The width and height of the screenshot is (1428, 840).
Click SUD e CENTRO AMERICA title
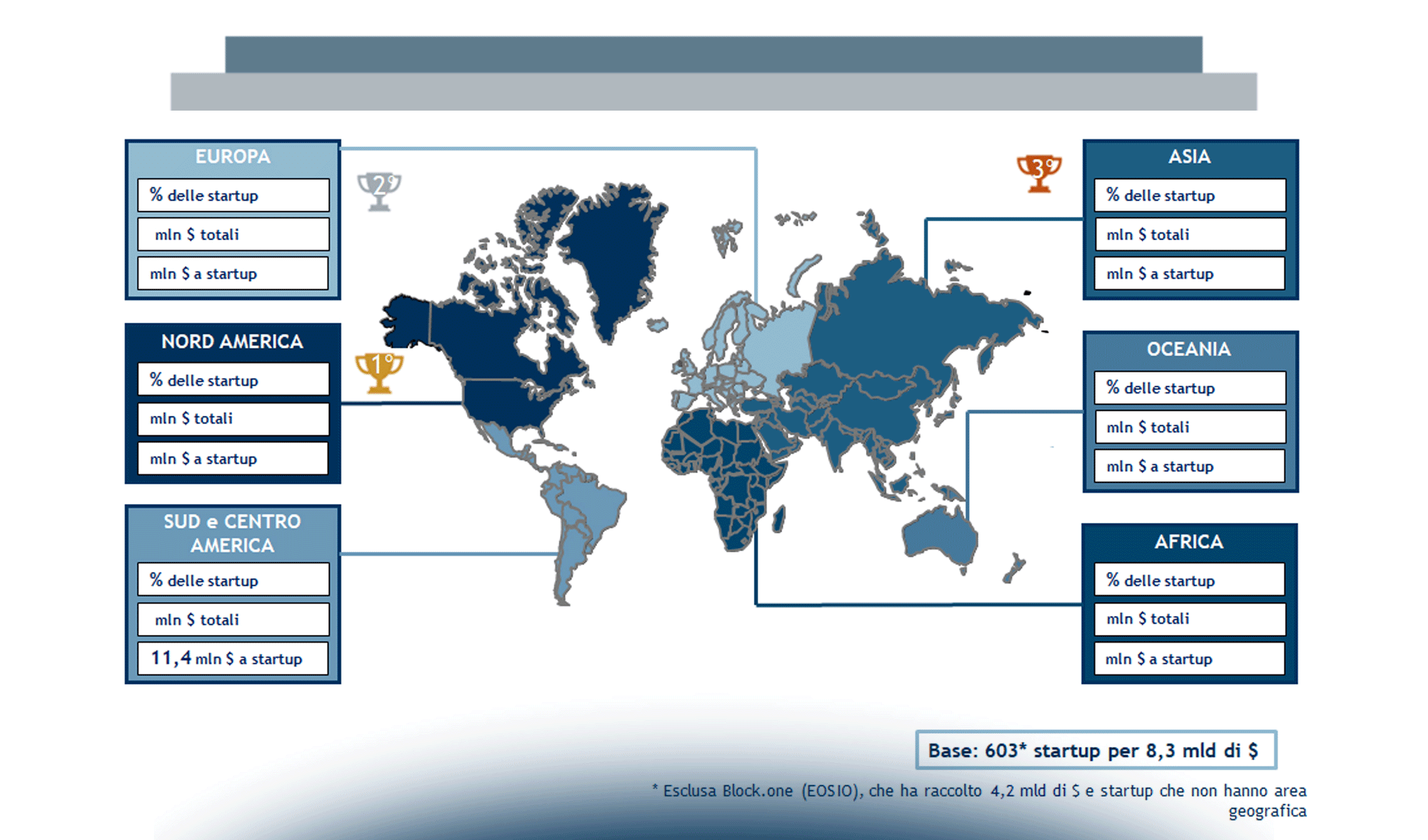point(232,533)
